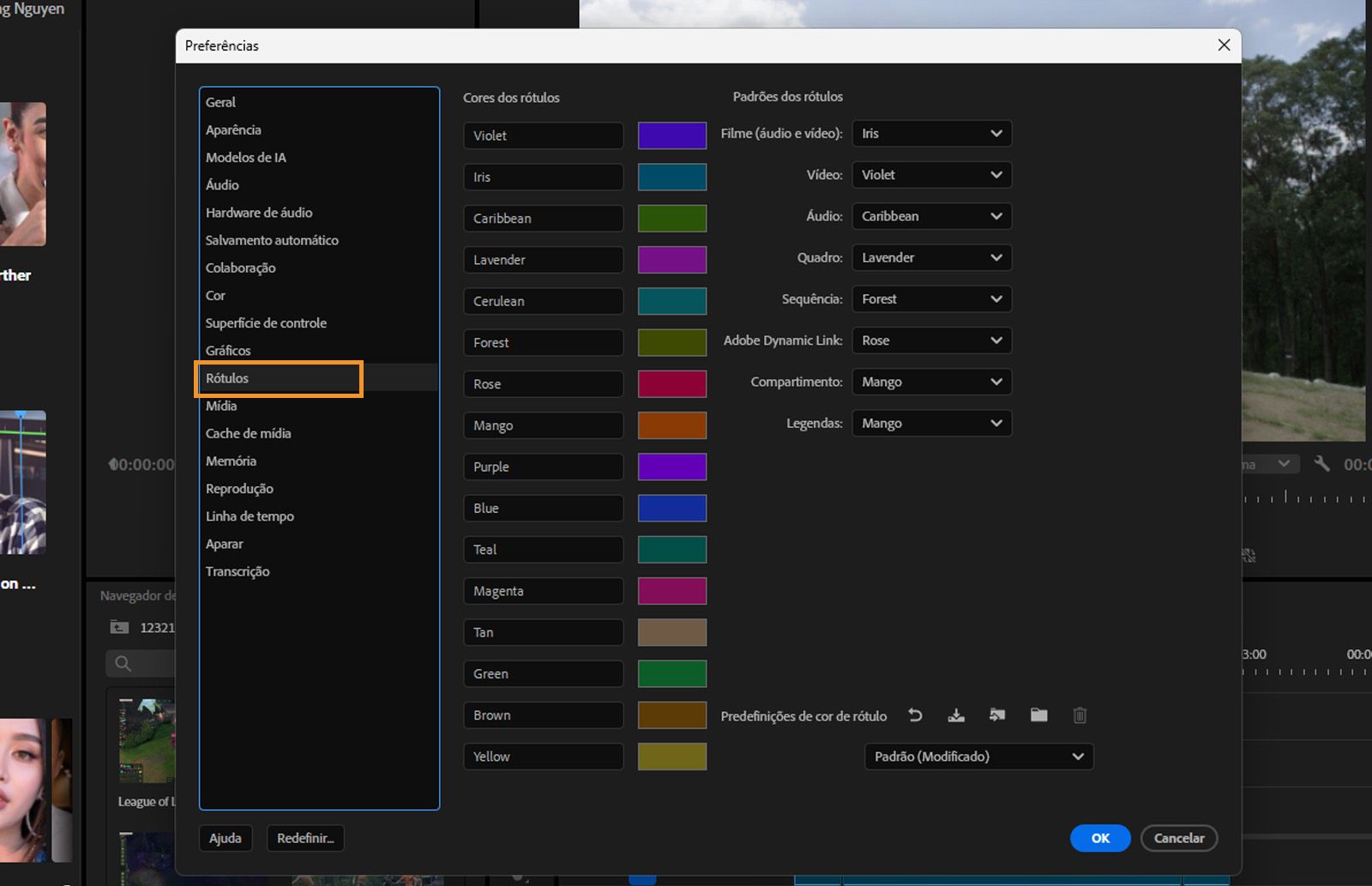Expand the Compartimento default label dropdown
Screen dimensions: 1372x886
pos(932,382)
